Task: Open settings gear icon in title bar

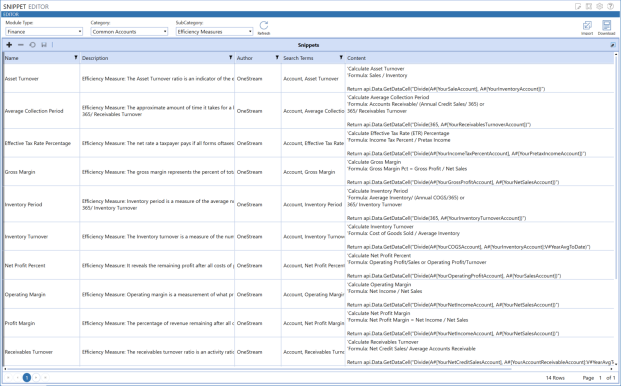Action: tap(600, 6)
